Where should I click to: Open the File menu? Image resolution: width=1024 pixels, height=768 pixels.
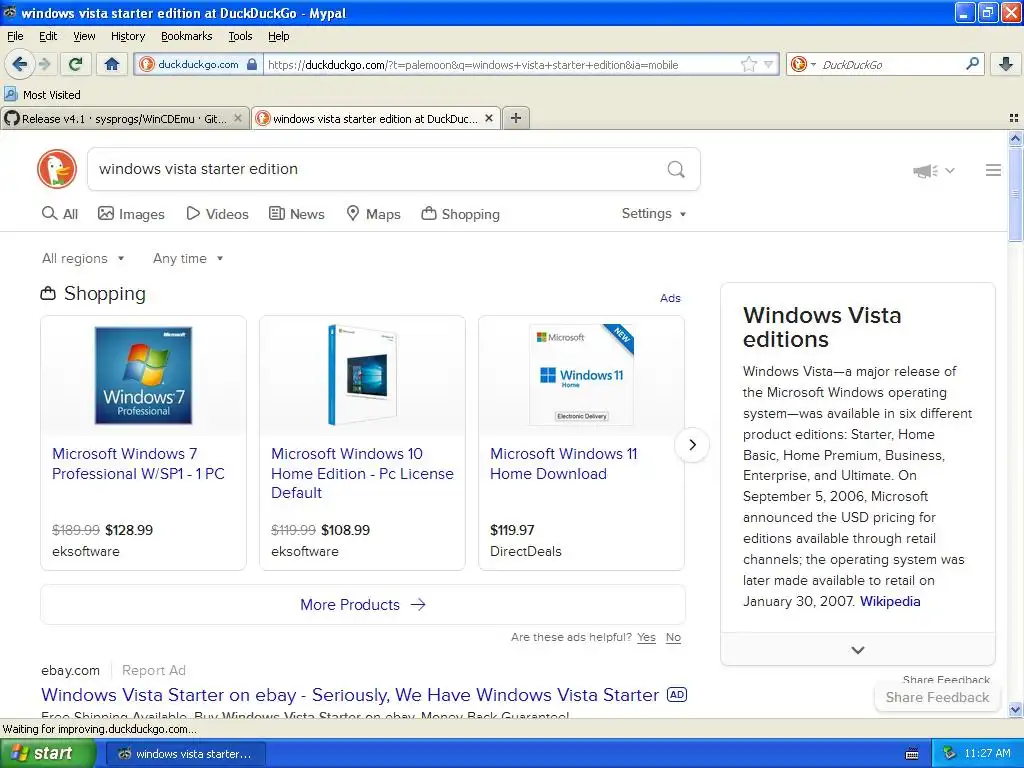[x=15, y=36]
